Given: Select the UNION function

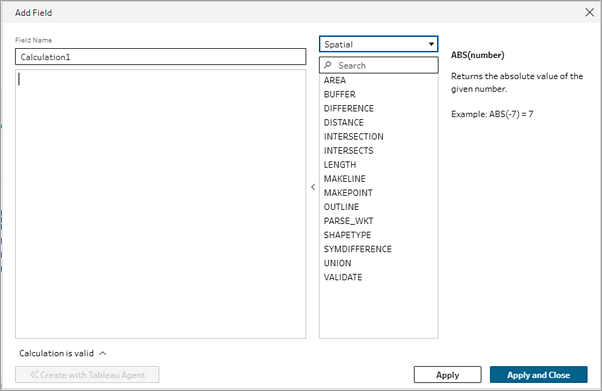Looking at the screenshot, I should pos(337,263).
